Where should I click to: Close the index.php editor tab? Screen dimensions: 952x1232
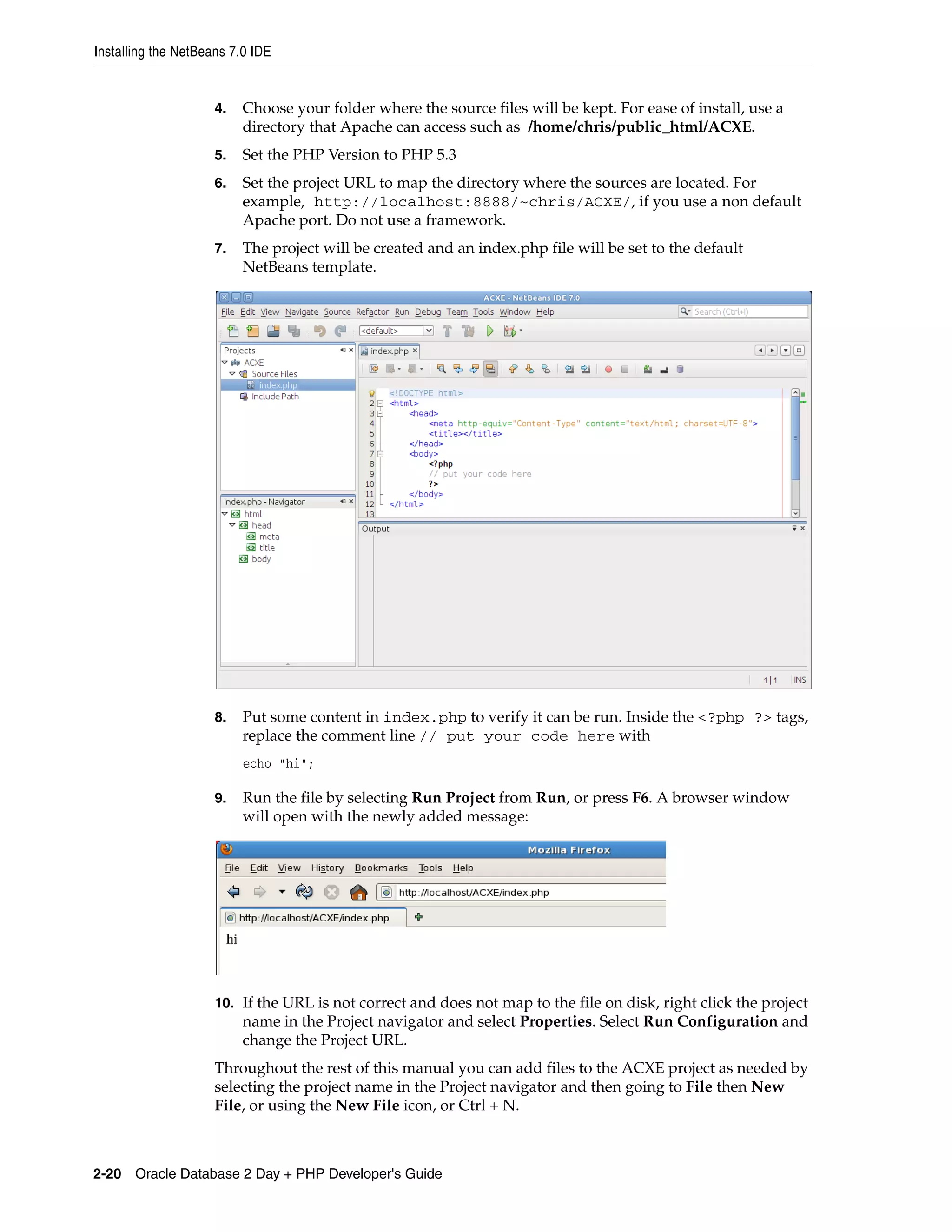click(415, 351)
